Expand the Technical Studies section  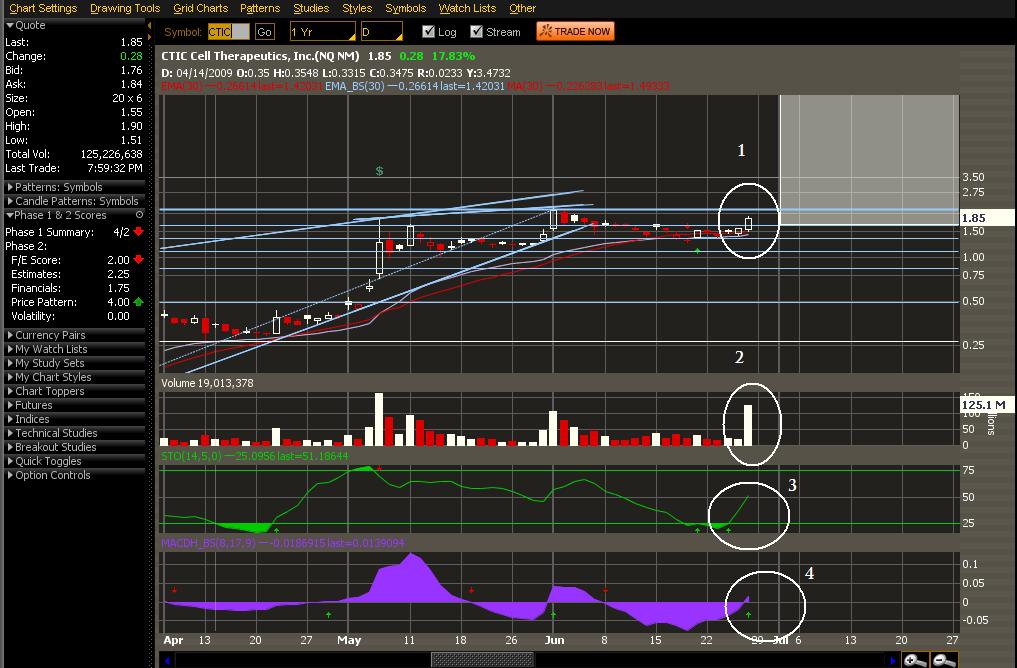tap(75, 433)
